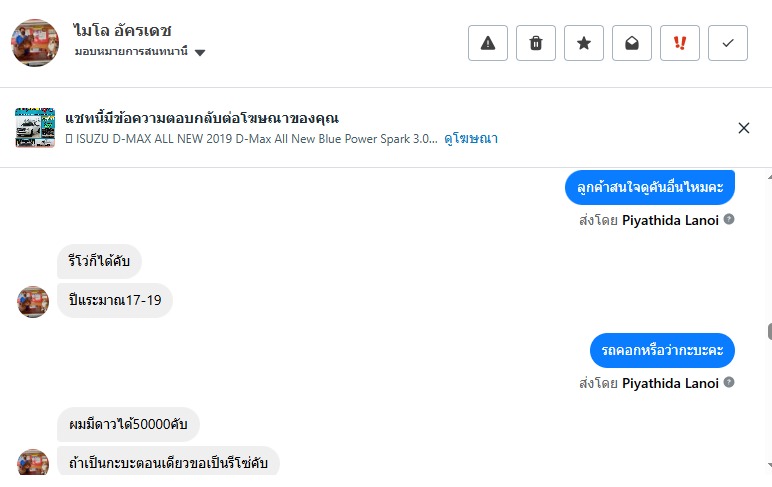Star this conversation as follow-up
The height and width of the screenshot is (487, 772).
coord(584,43)
